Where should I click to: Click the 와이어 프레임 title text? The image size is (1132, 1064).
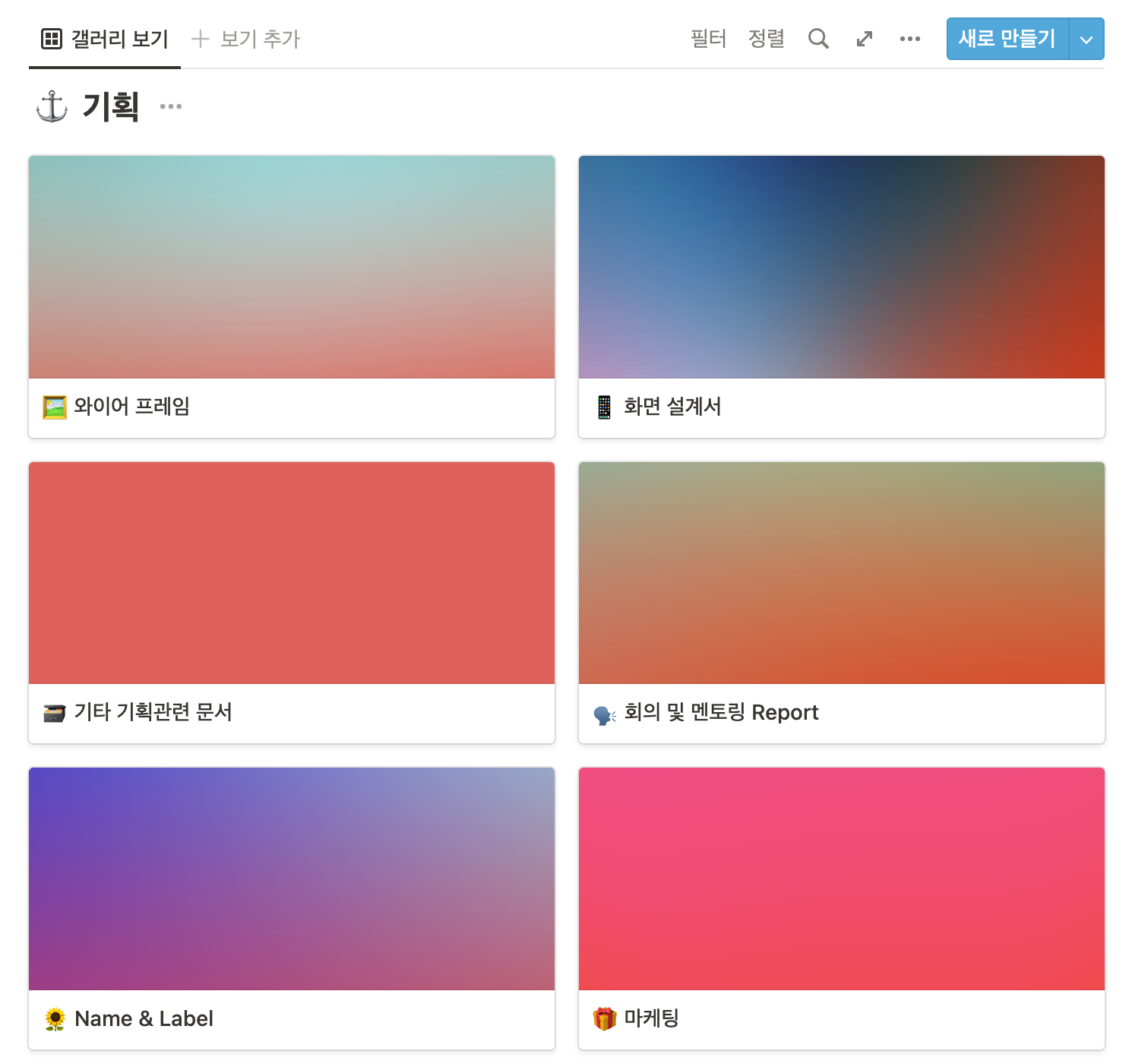click(x=132, y=407)
